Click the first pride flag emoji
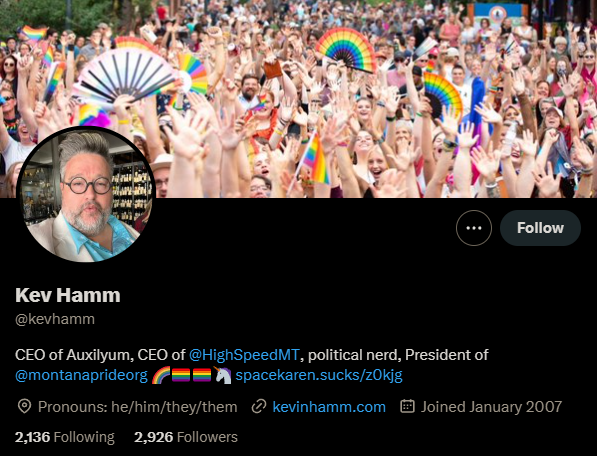 coord(181,375)
